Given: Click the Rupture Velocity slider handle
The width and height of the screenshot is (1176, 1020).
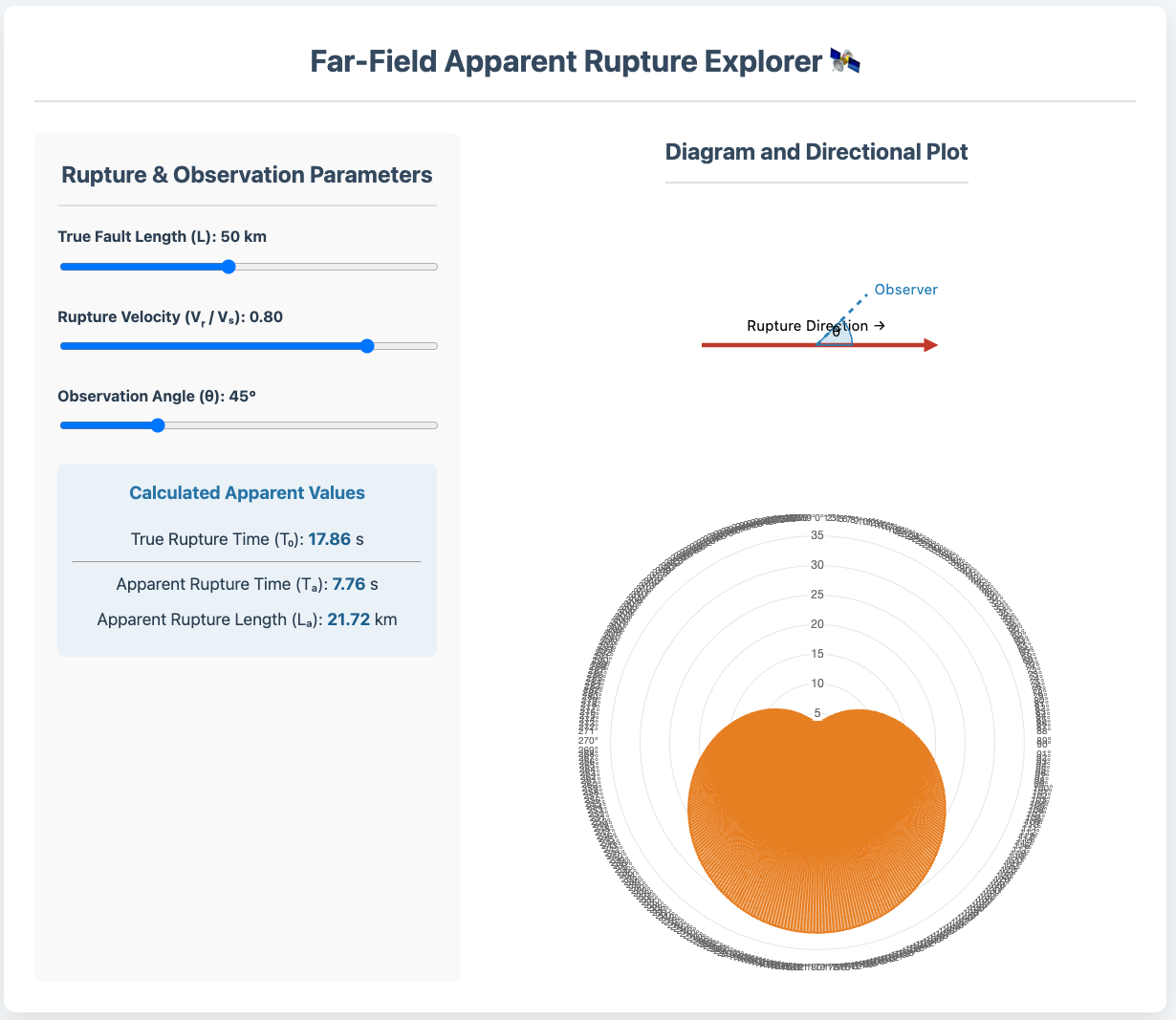Looking at the screenshot, I should point(367,346).
